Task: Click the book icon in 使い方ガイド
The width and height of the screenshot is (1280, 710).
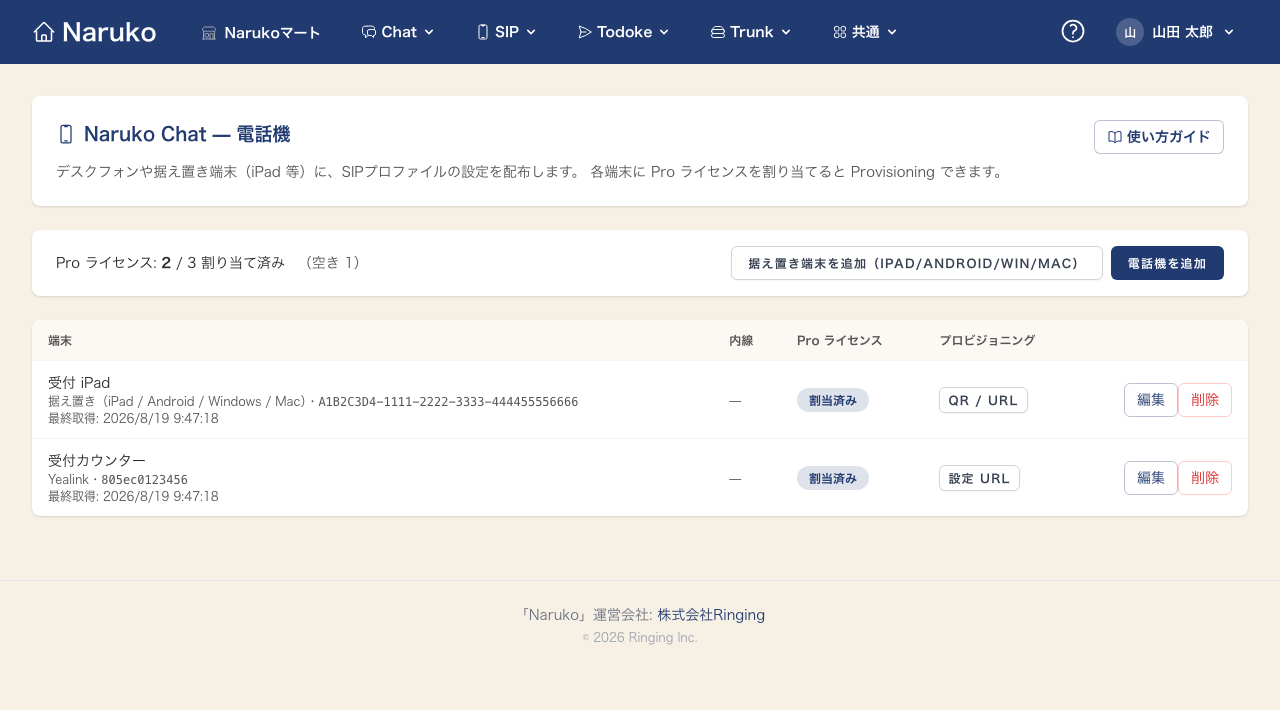Action: coord(1115,137)
